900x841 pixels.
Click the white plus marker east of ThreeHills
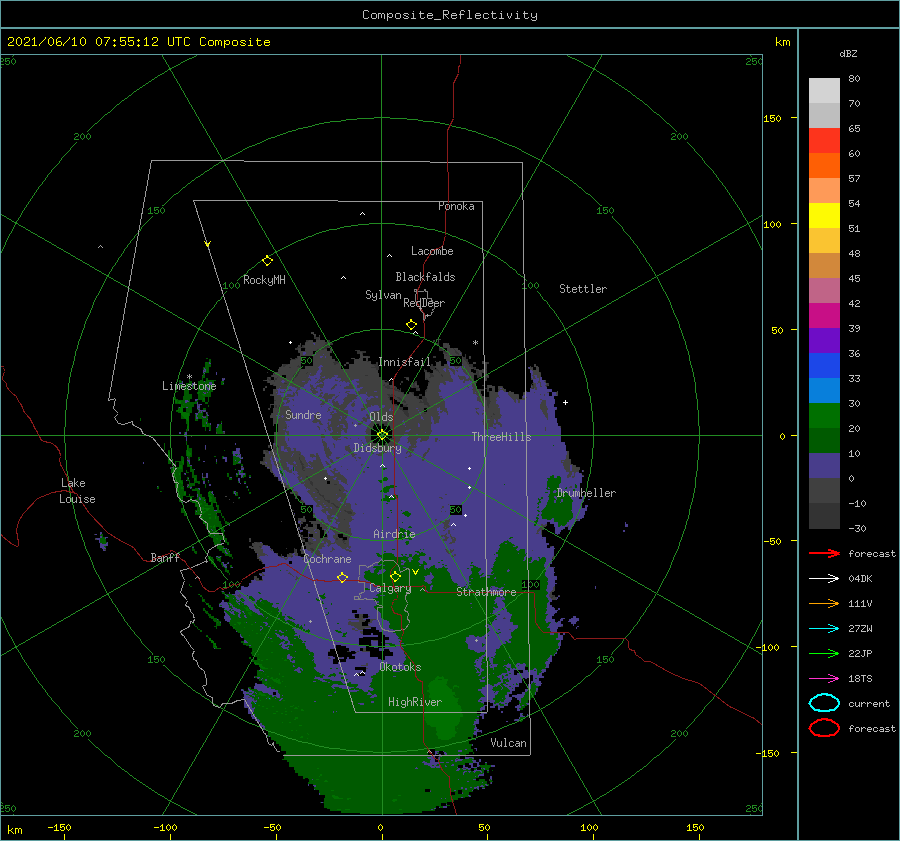pos(565,402)
